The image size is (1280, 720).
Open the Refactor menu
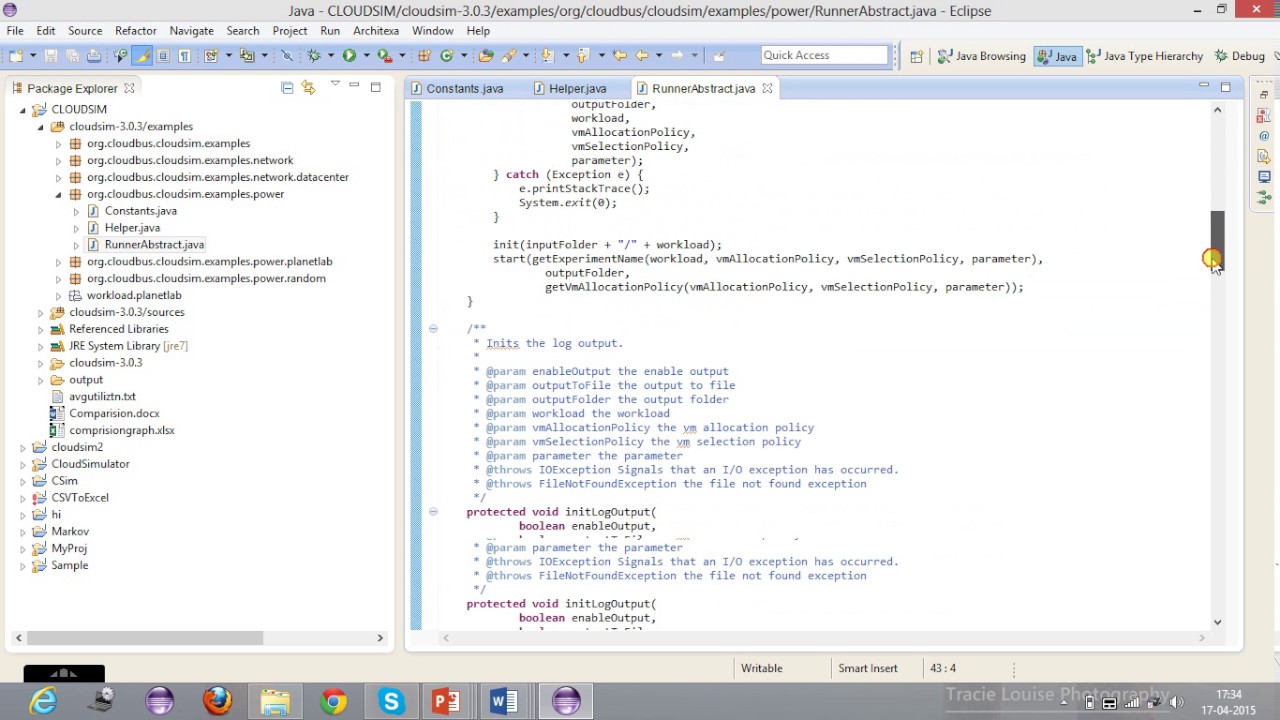pos(135,31)
